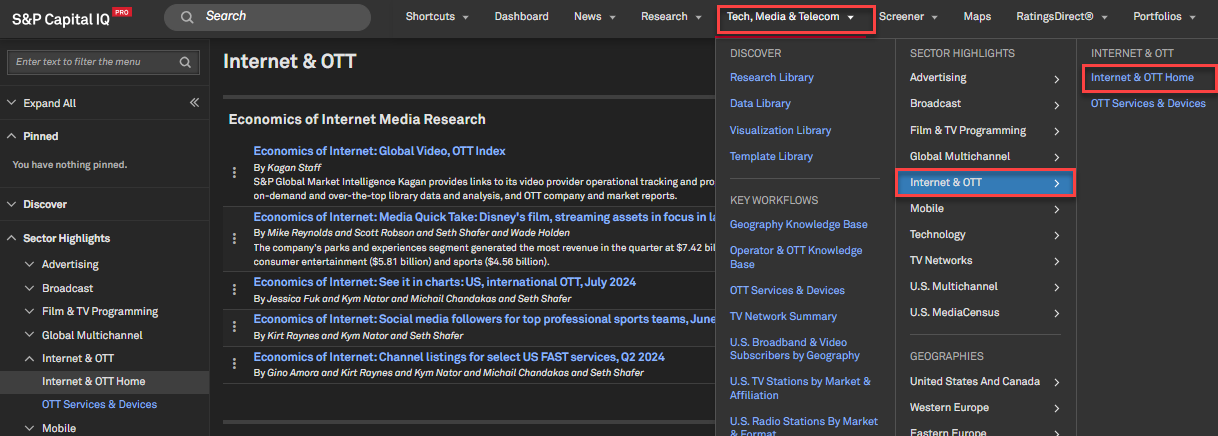Select Internet & OTT in Sector Highlights menu
The width and height of the screenshot is (1218, 436).
(984, 182)
